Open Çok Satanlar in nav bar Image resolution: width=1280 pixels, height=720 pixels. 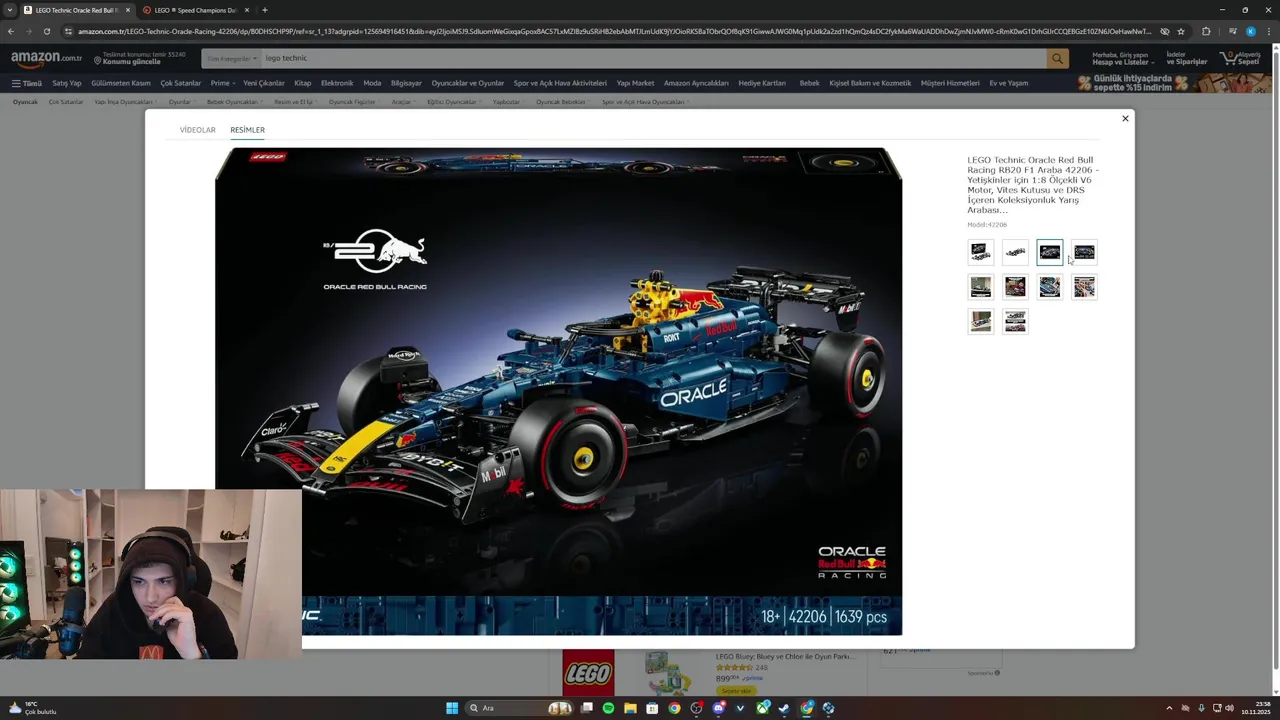(x=181, y=83)
